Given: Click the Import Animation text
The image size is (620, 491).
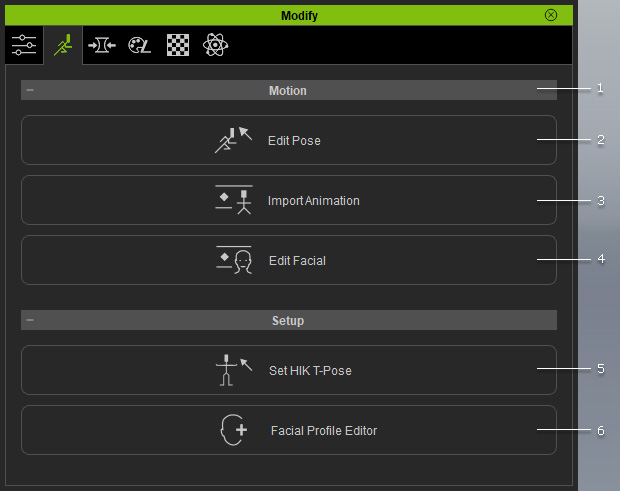Looking at the screenshot, I should (x=313, y=201).
